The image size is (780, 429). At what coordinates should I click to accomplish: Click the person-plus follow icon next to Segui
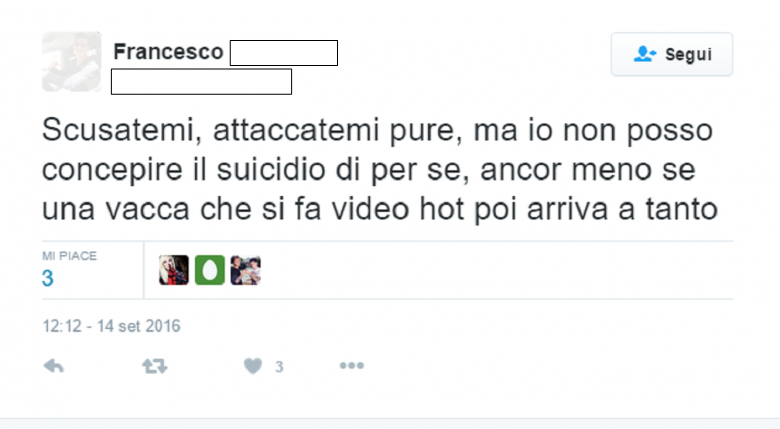(x=645, y=54)
